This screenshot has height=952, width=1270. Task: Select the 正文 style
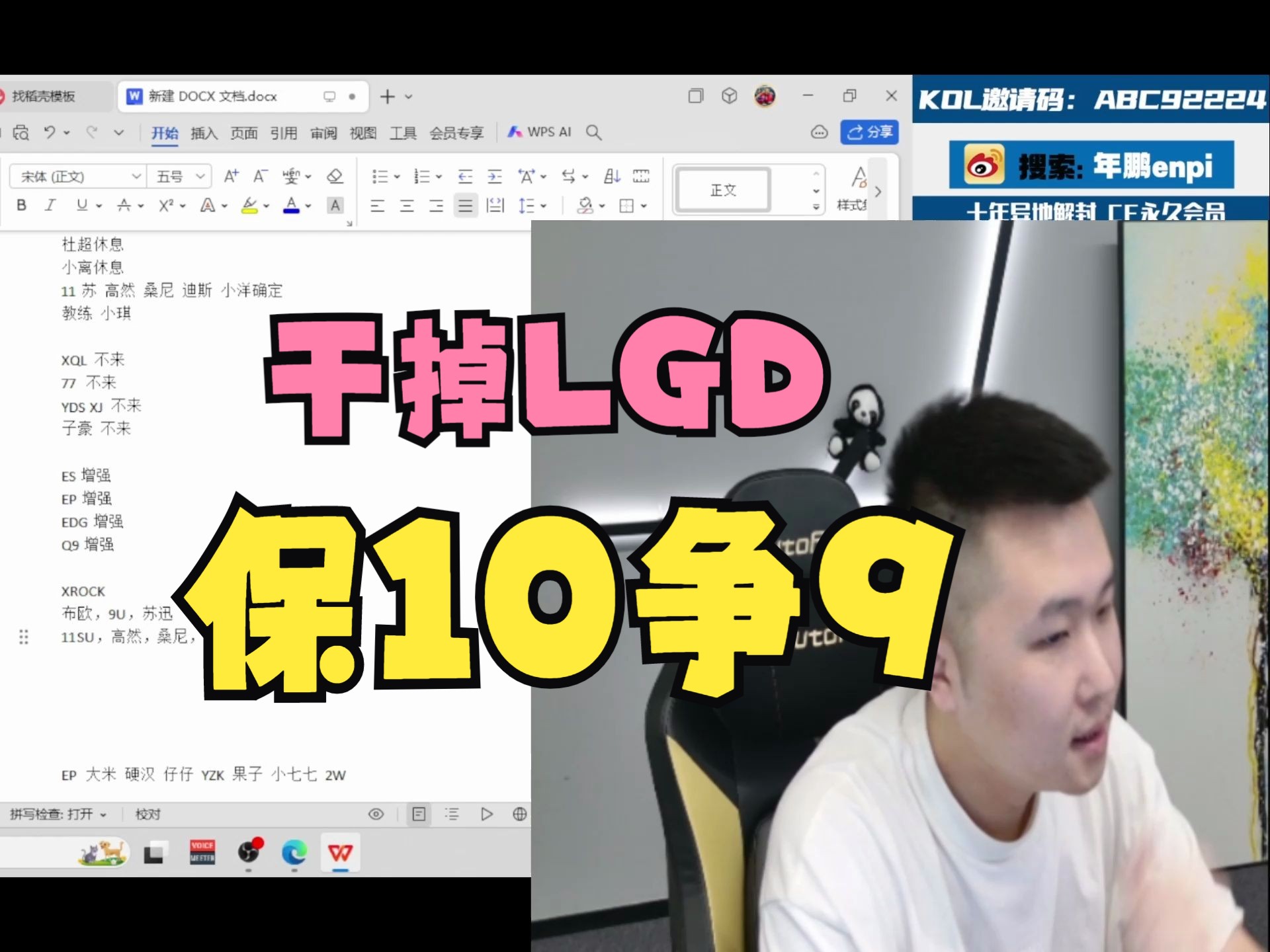[723, 190]
